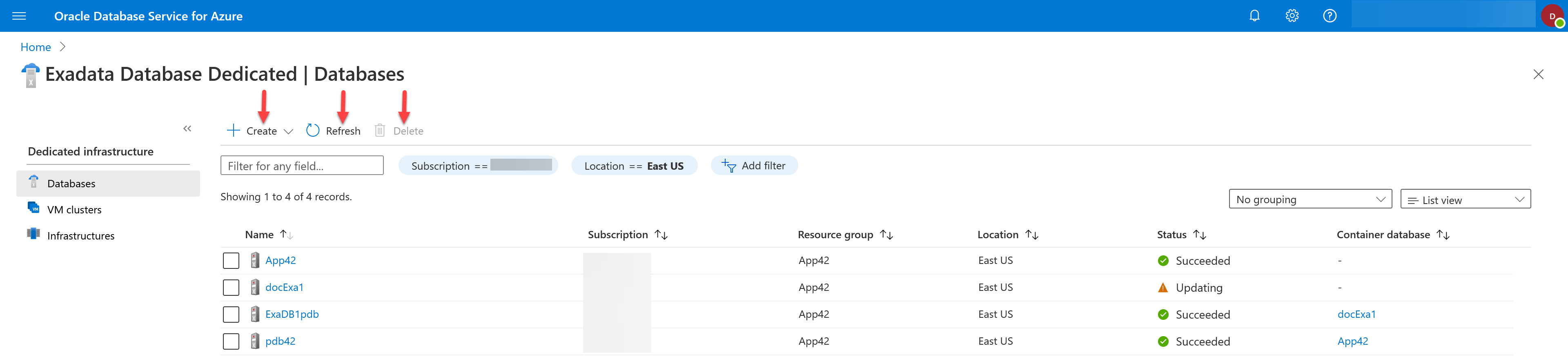The height and width of the screenshot is (359, 1568).
Task: Expand the Create dropdown chevron
Action: 289,131
